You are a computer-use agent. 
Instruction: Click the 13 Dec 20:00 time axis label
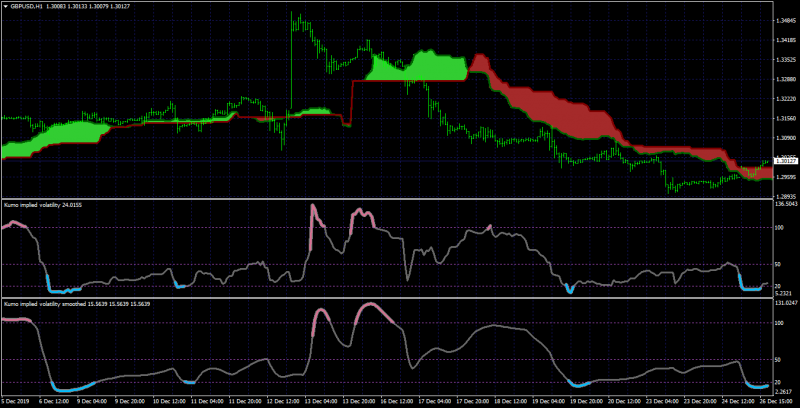click(x=361, y=402)
